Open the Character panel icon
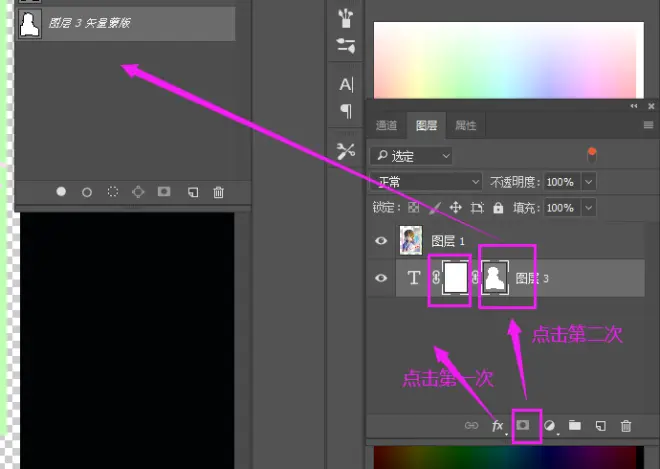 tap(346, 84)
